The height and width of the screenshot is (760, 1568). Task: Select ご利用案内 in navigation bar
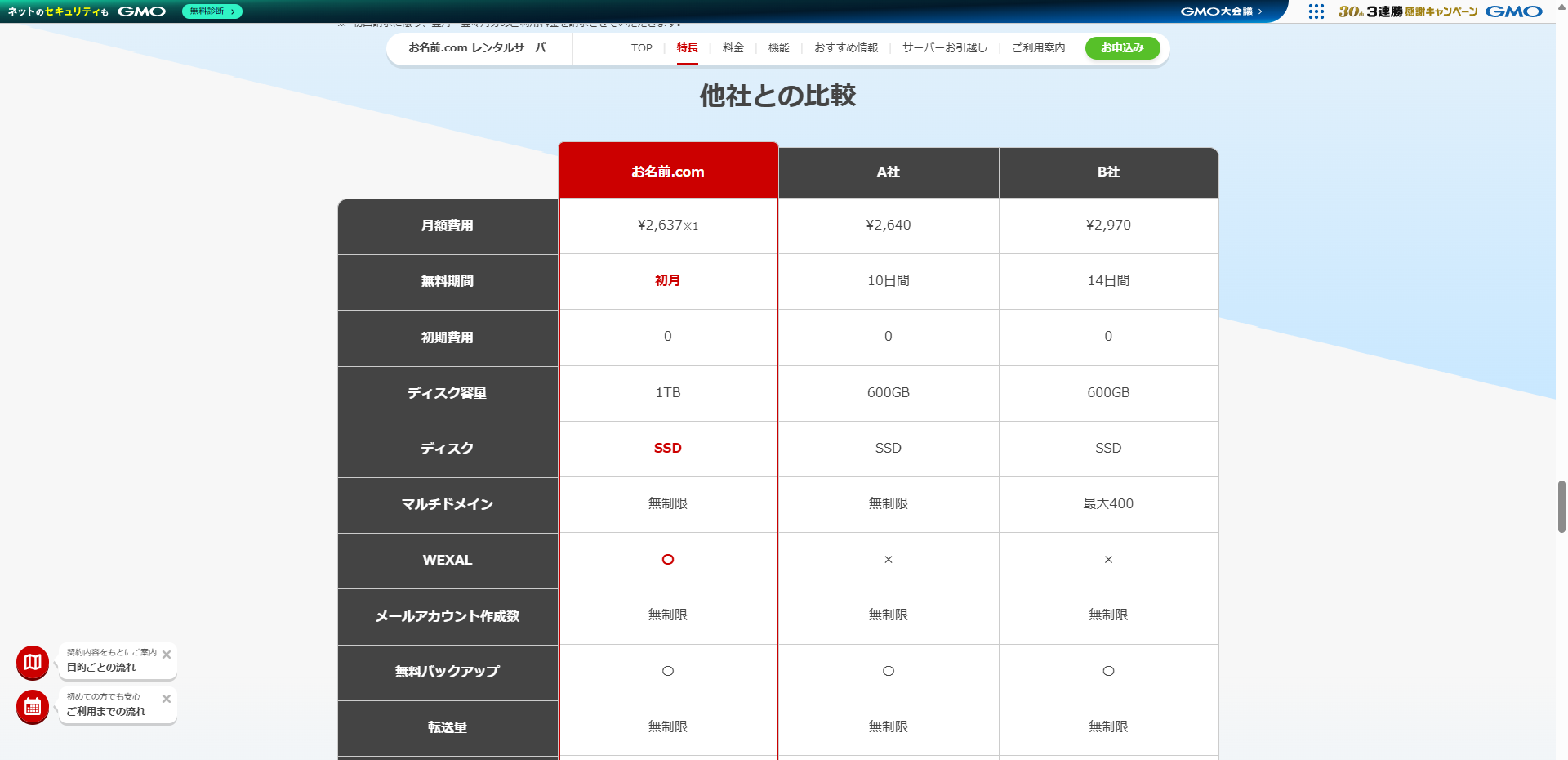tap(1038, 48)
